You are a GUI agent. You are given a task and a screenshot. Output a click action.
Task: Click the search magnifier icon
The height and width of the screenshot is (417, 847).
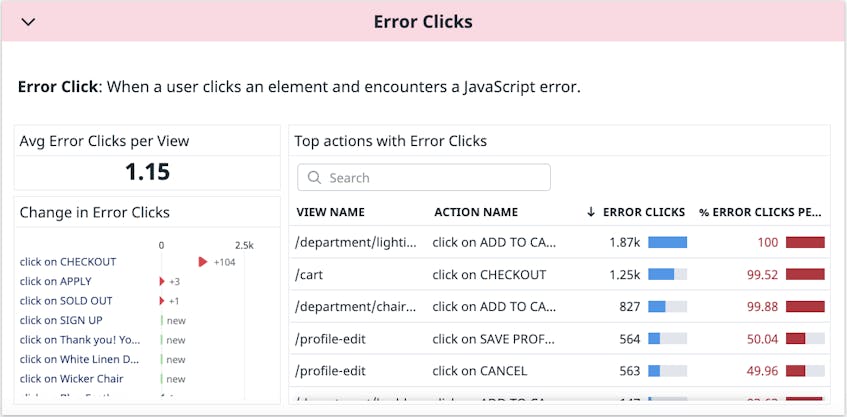coord(314,178)
